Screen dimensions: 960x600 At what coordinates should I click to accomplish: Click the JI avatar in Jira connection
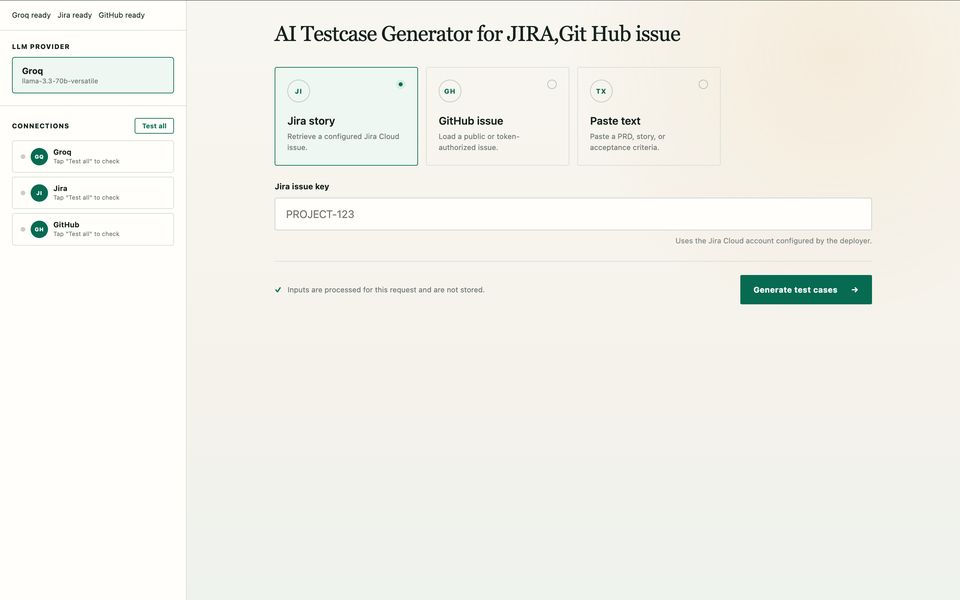[x=39, y=193]
